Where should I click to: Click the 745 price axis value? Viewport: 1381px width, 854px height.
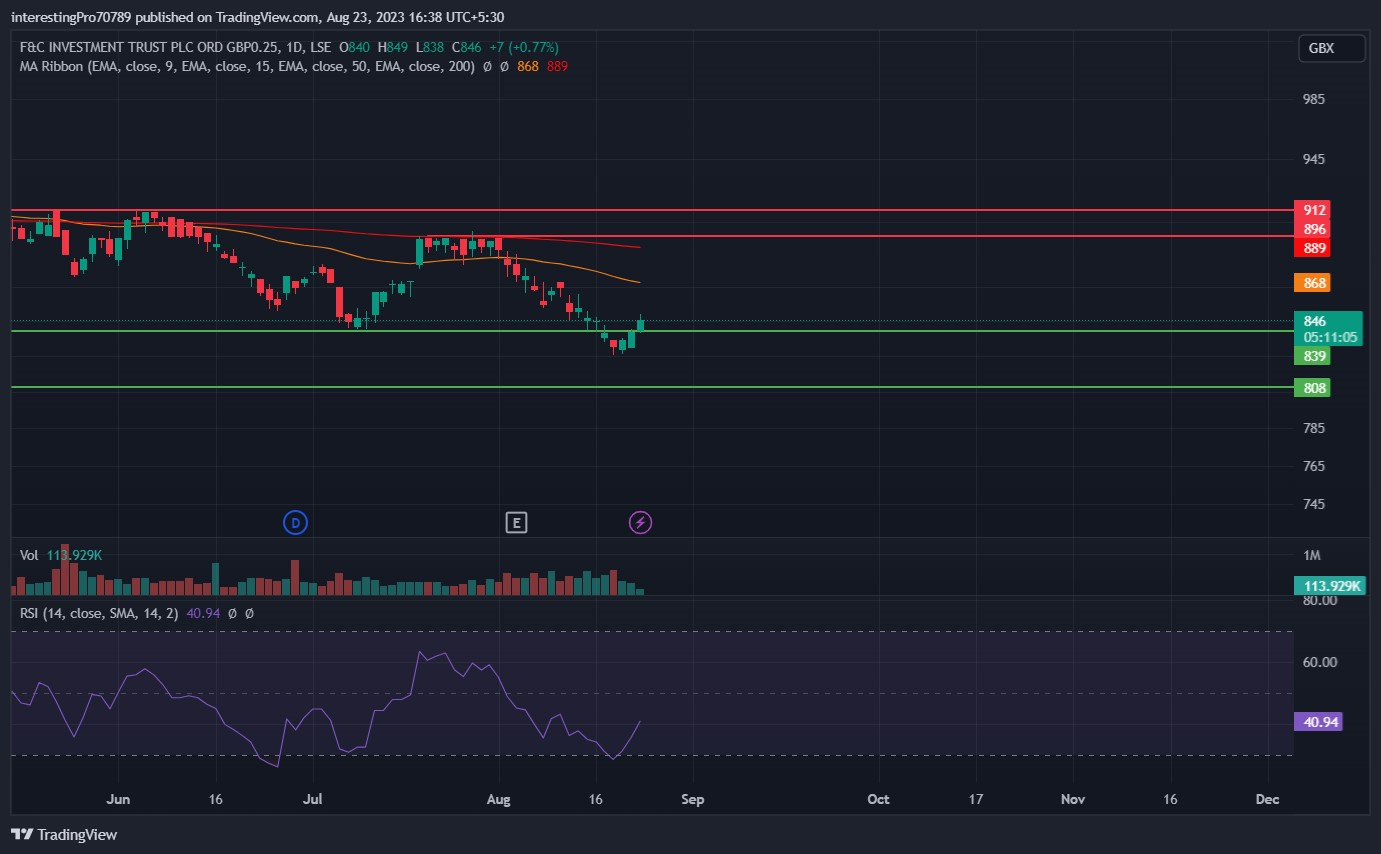[1314, 504]
